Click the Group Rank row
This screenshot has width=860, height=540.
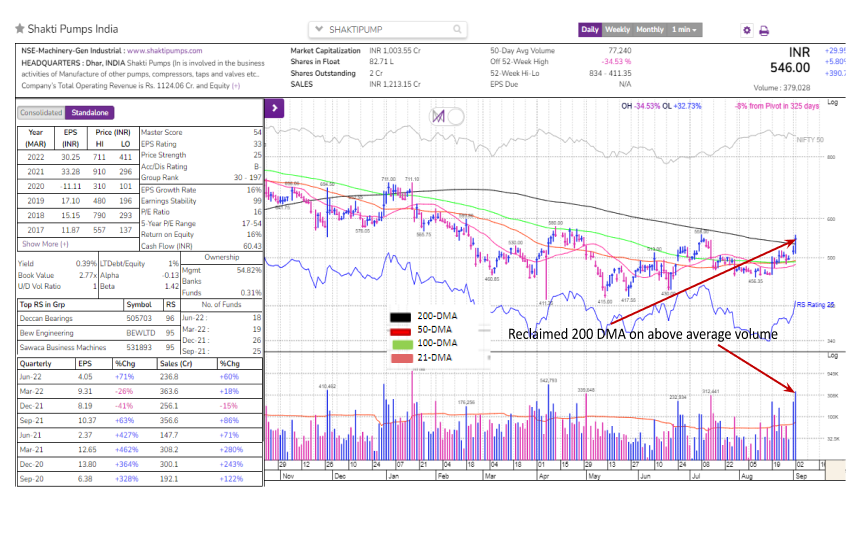[201, 178]
